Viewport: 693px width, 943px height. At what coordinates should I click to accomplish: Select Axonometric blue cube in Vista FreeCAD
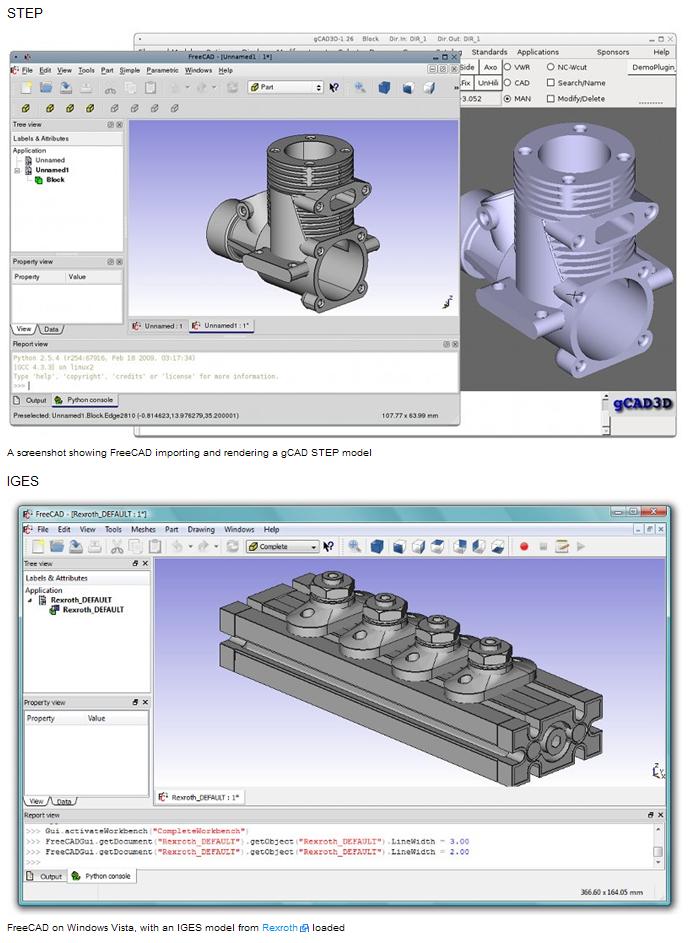(x=377, y=546)
